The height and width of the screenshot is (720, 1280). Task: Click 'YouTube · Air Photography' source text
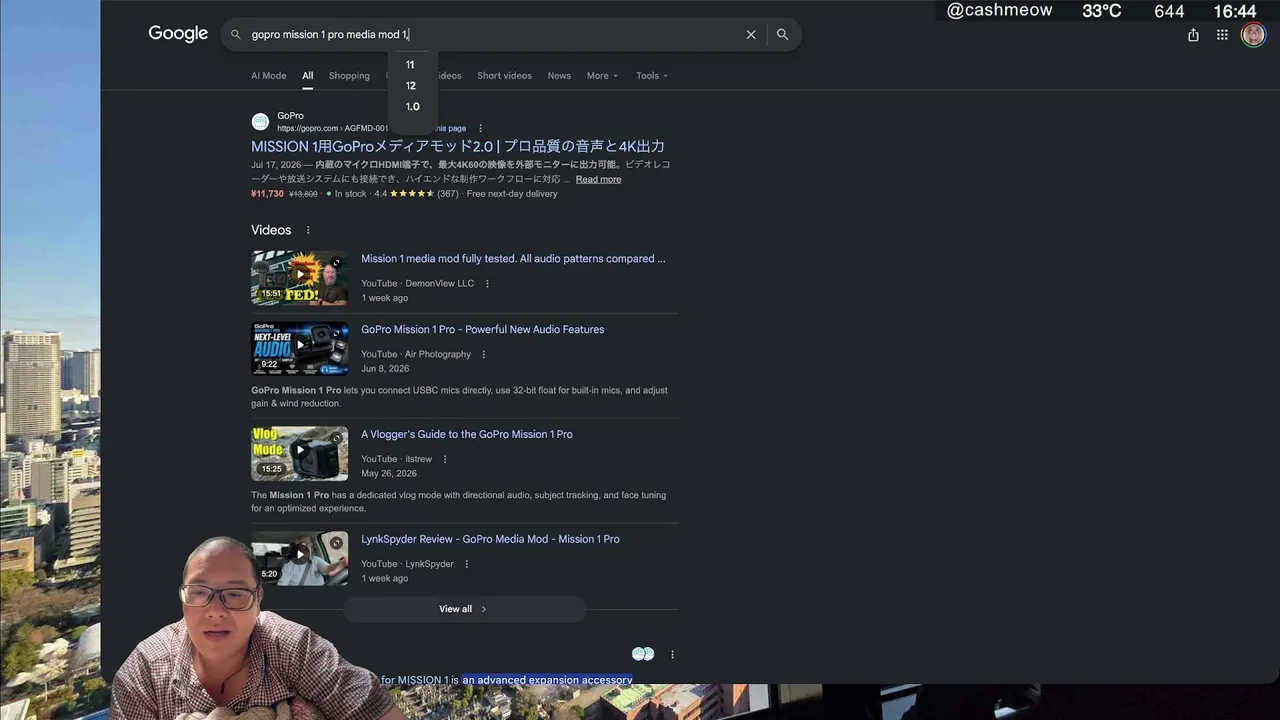[x=416, y=354]
